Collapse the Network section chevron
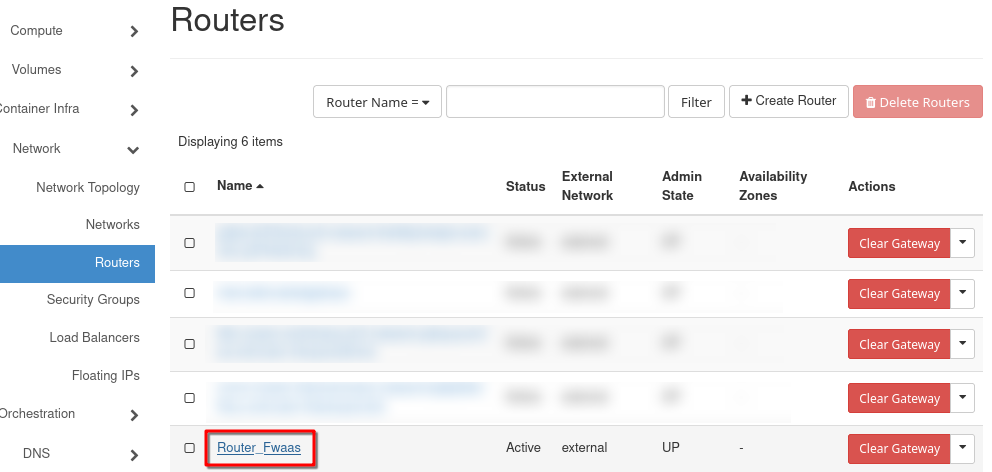Image resolution: width=992 pixels, height=472 pixels. tap(134, 150)
